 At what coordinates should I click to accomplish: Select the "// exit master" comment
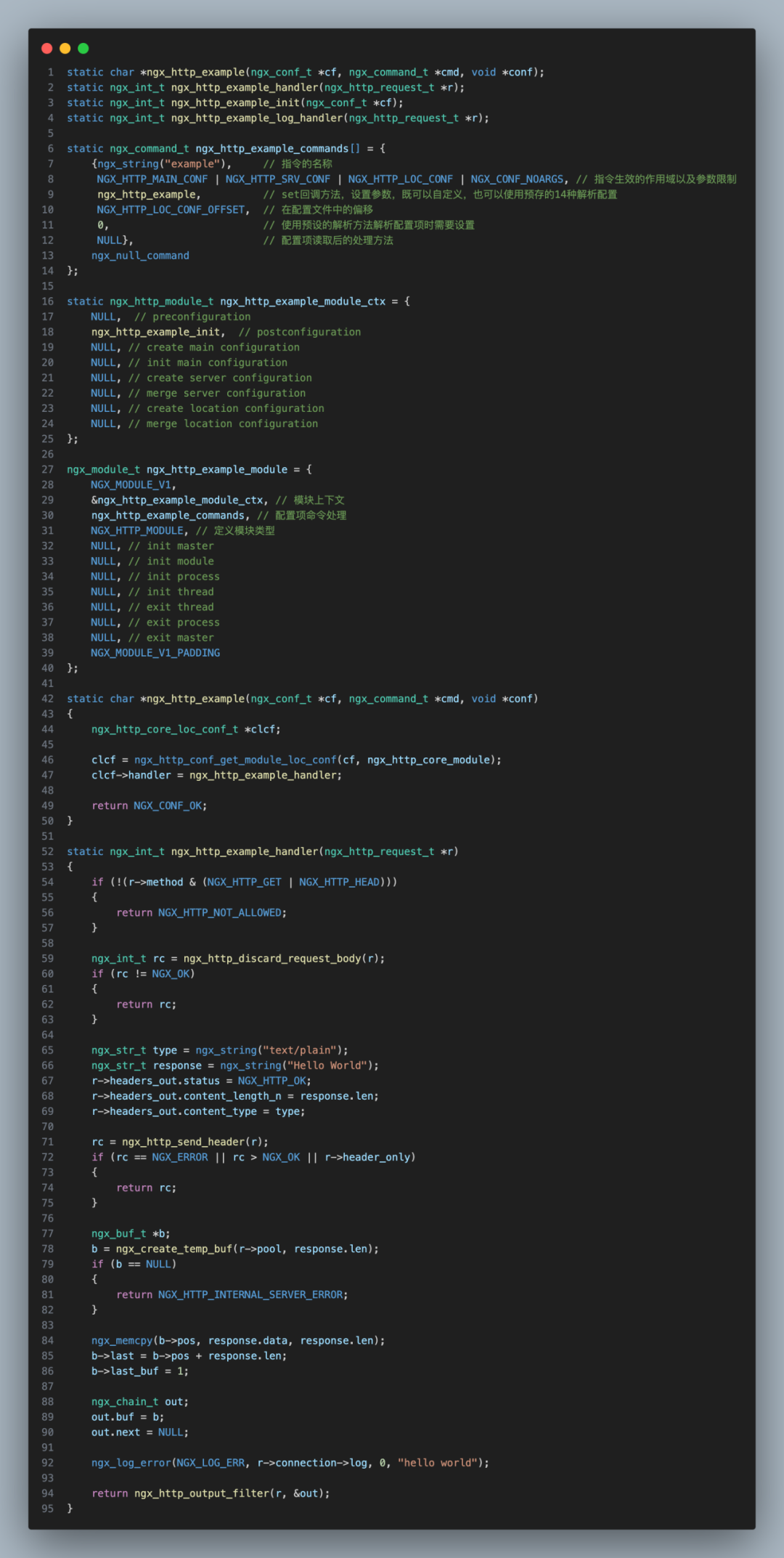171,638
